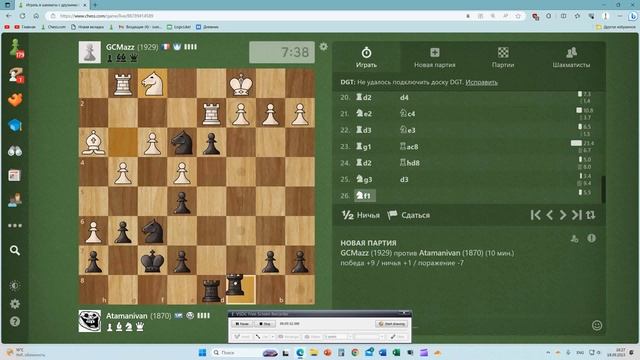This screenshot has height=360, width=640.
Task: Jump to last move arrow
Action: pos(577,215)
